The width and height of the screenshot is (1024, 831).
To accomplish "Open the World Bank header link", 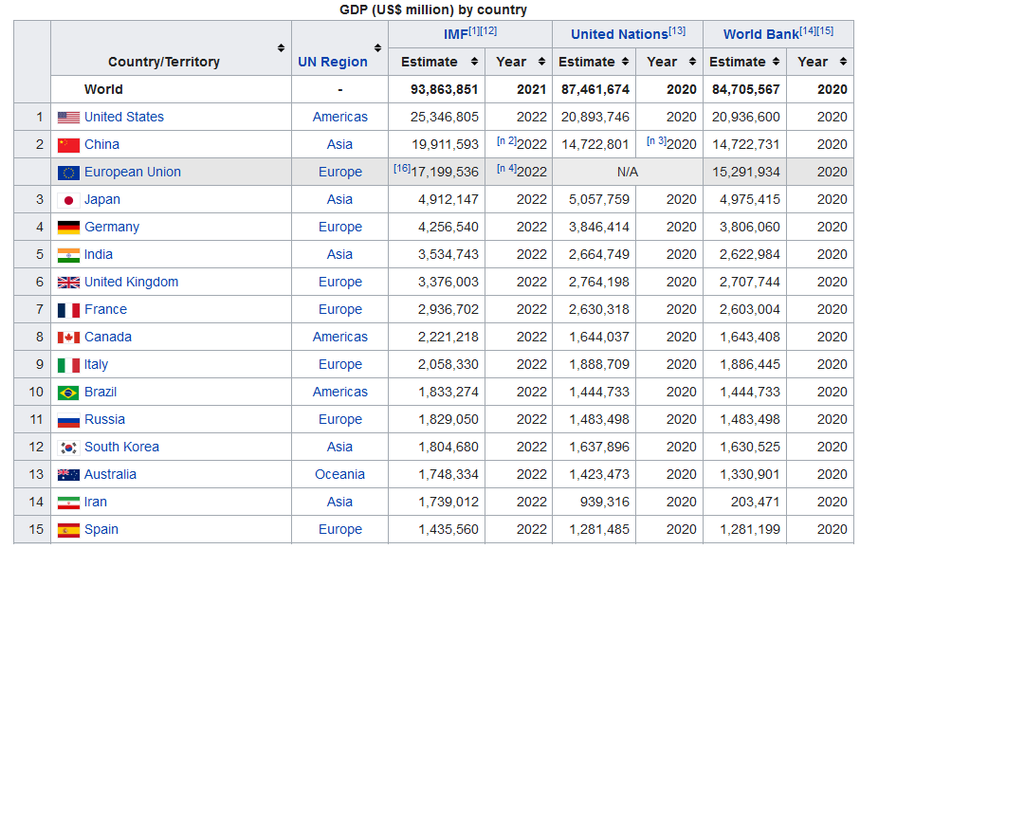I will (761, 35).
